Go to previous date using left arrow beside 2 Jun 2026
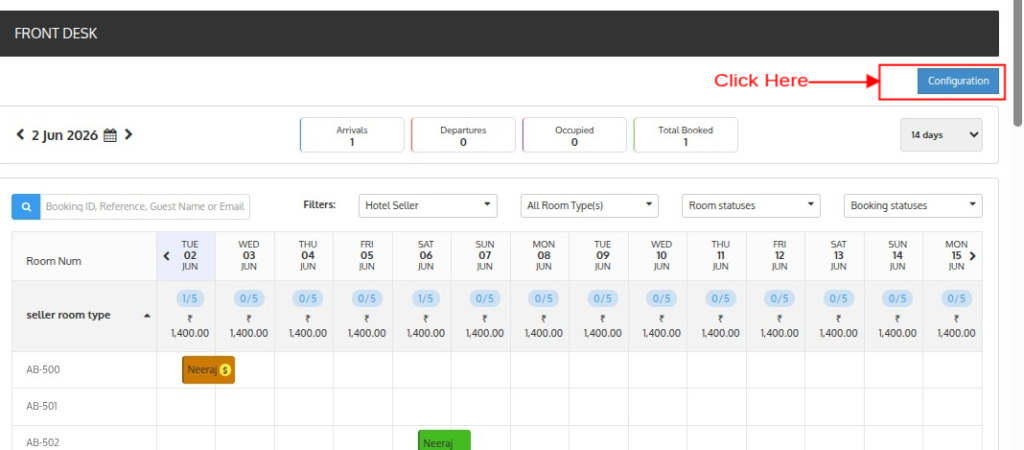Screen dimensions: 1024x450 (x=20, y=135)
